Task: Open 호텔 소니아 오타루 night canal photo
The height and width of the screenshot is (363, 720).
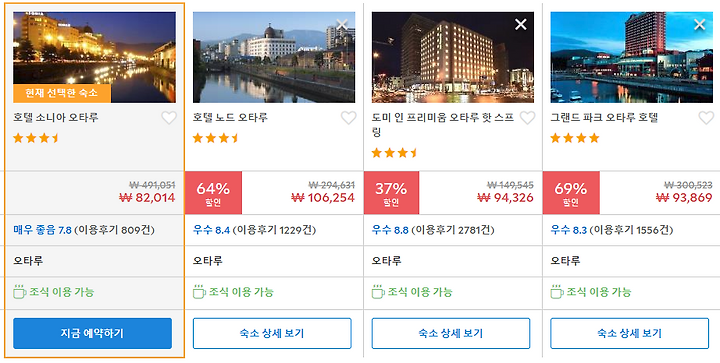Action: coord(94,57)
